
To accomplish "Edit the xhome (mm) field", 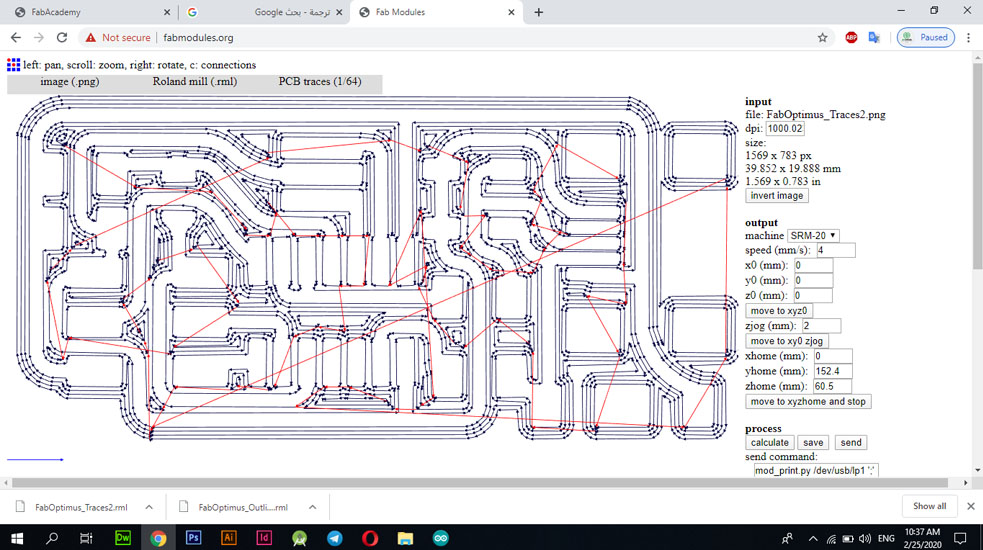I will [x=833, y=356].
